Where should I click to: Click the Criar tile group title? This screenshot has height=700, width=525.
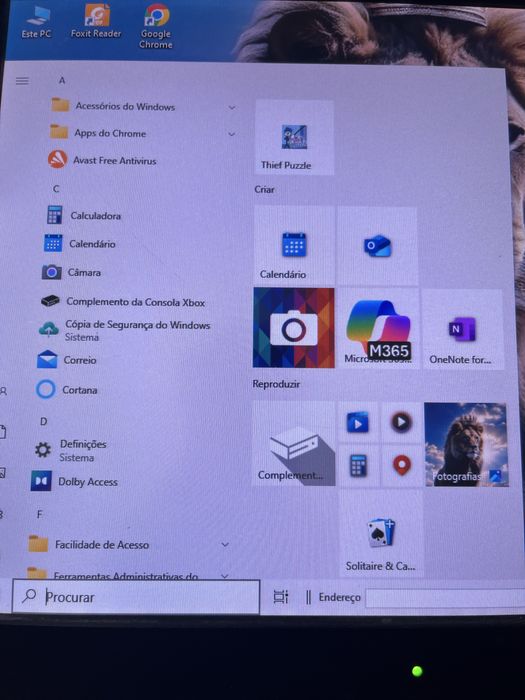[x=264, y=189]
